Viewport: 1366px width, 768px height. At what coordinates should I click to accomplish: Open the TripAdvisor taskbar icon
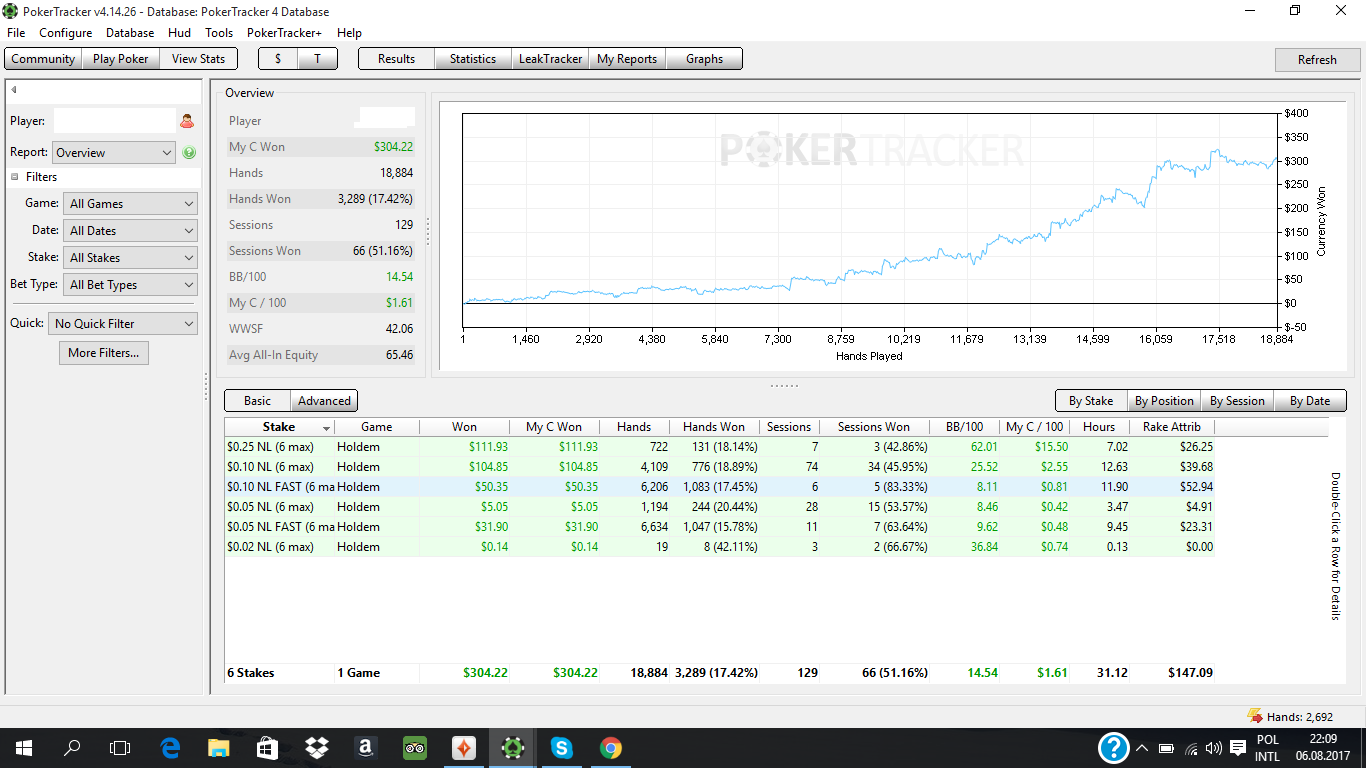click(x=415, y=748)
